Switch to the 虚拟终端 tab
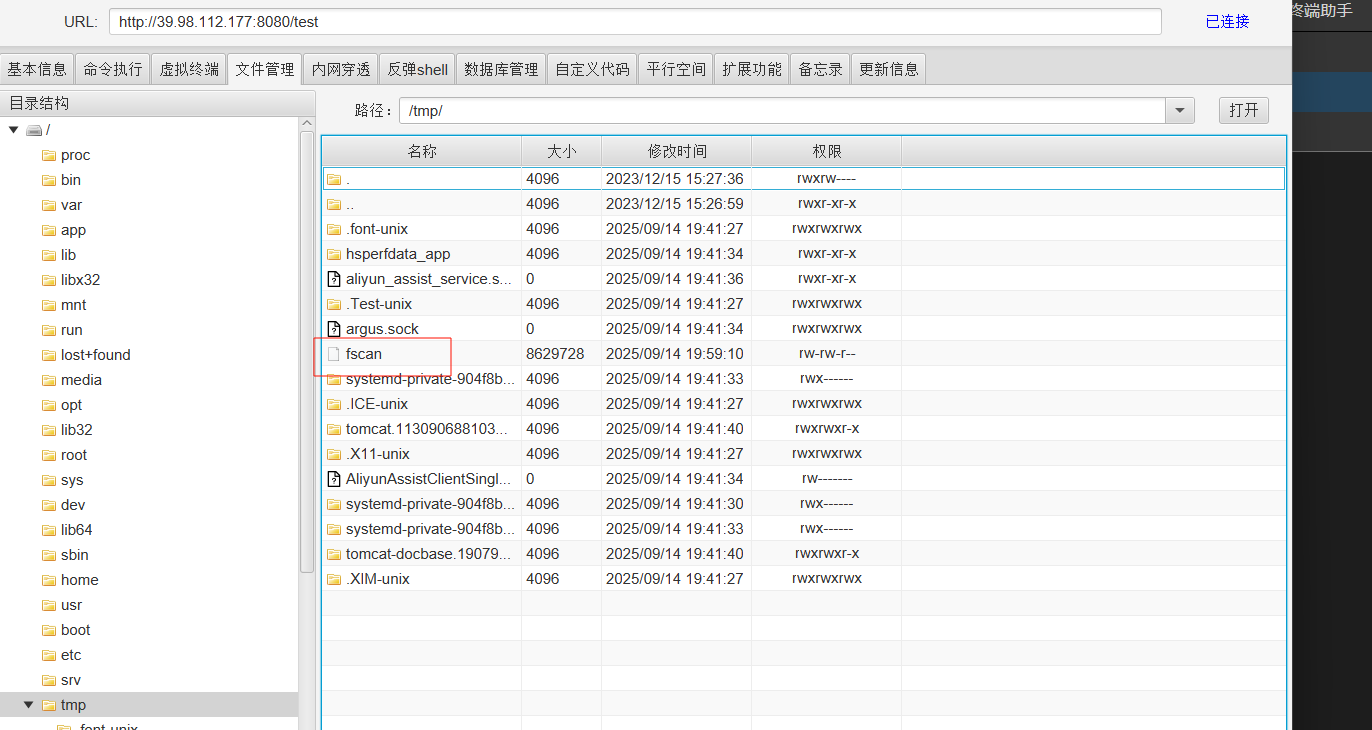The height and width of the screenshot is (730, 1372). pos(189,69)
